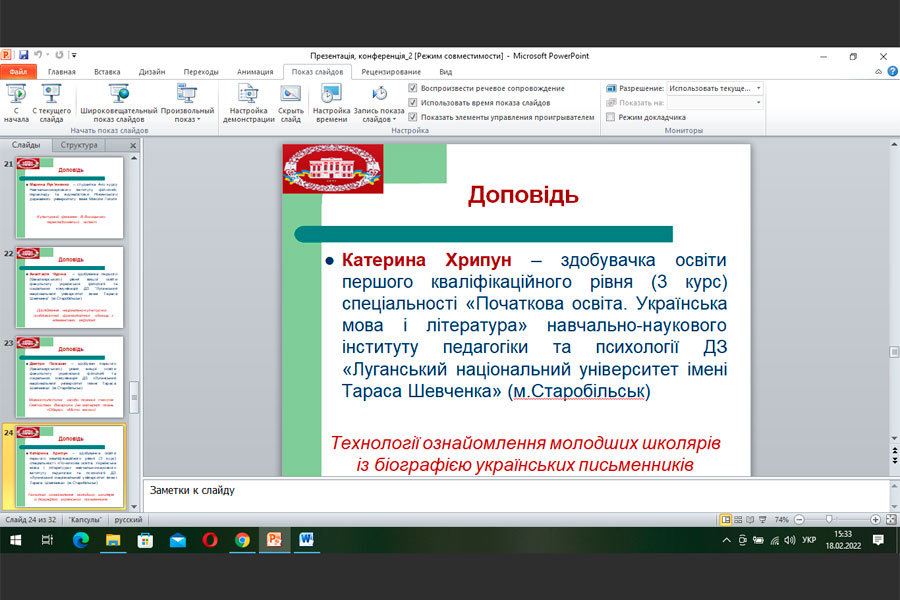Click Широковещательный показ слайдов icon
The image size is (900, 600).
pyautogui.click(x=118, y=95)
